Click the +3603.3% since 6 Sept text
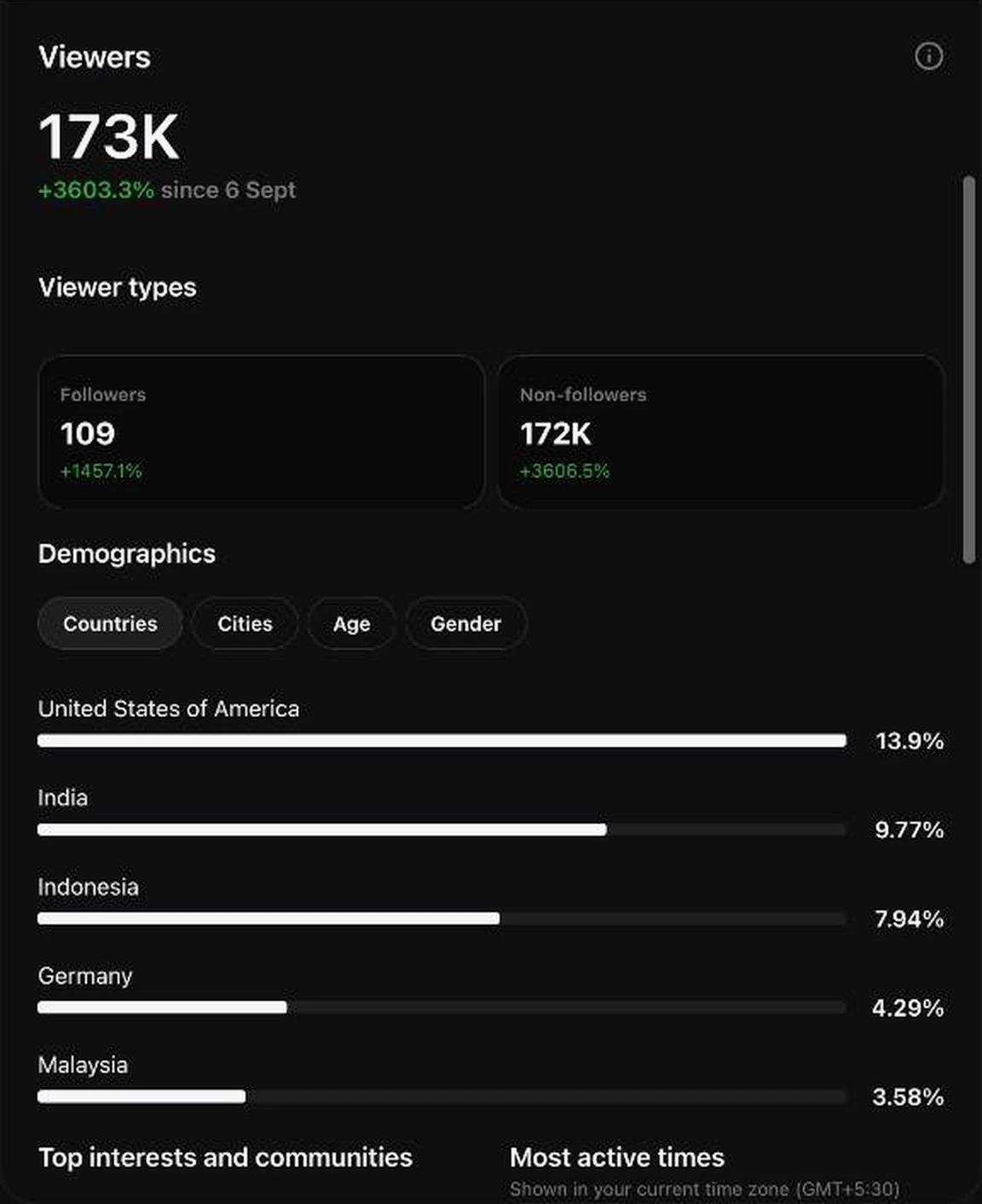The width and height of the screenshot is (982, 1204). (167, 189)
